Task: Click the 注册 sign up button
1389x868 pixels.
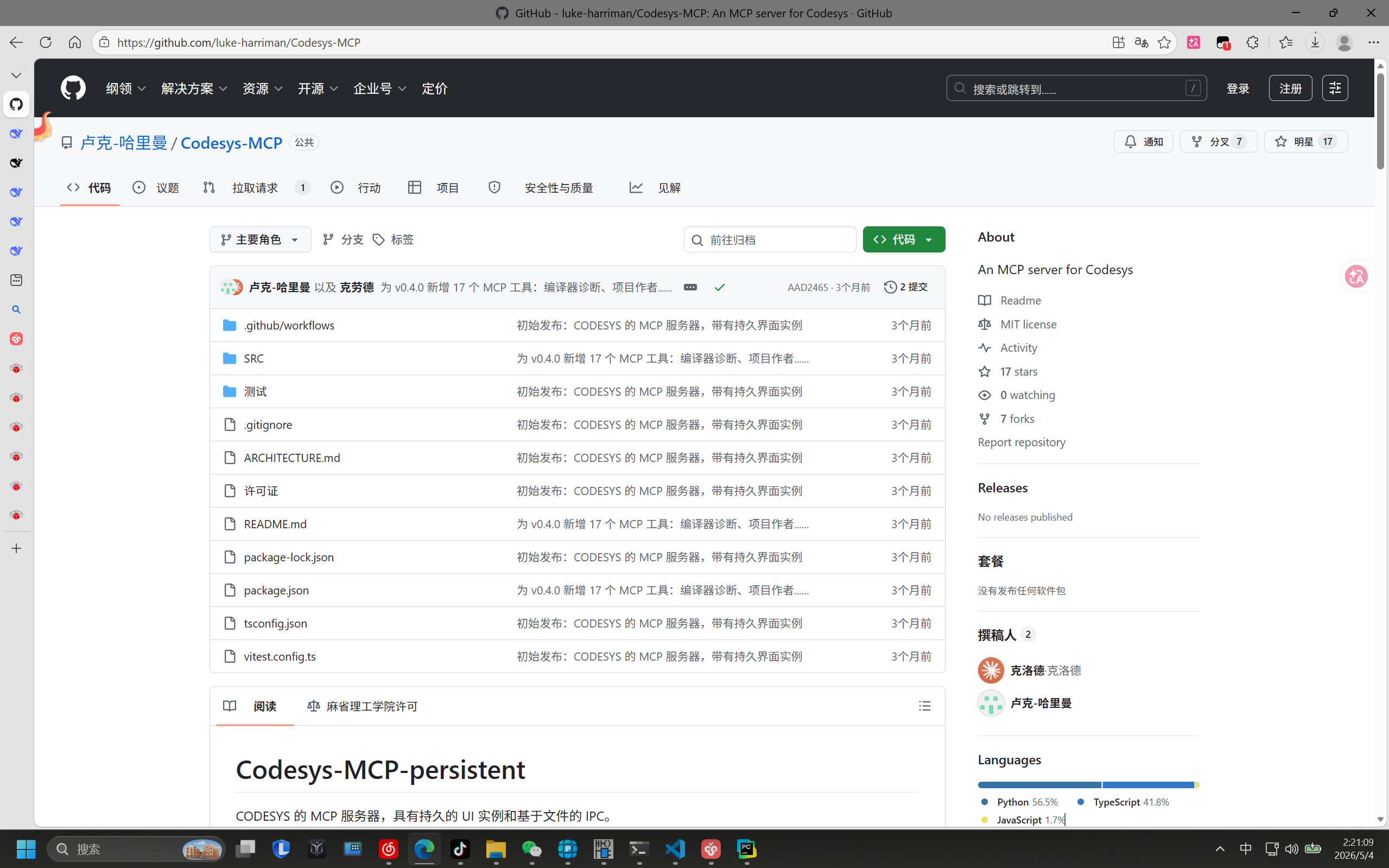Action: click(1290, 88)
